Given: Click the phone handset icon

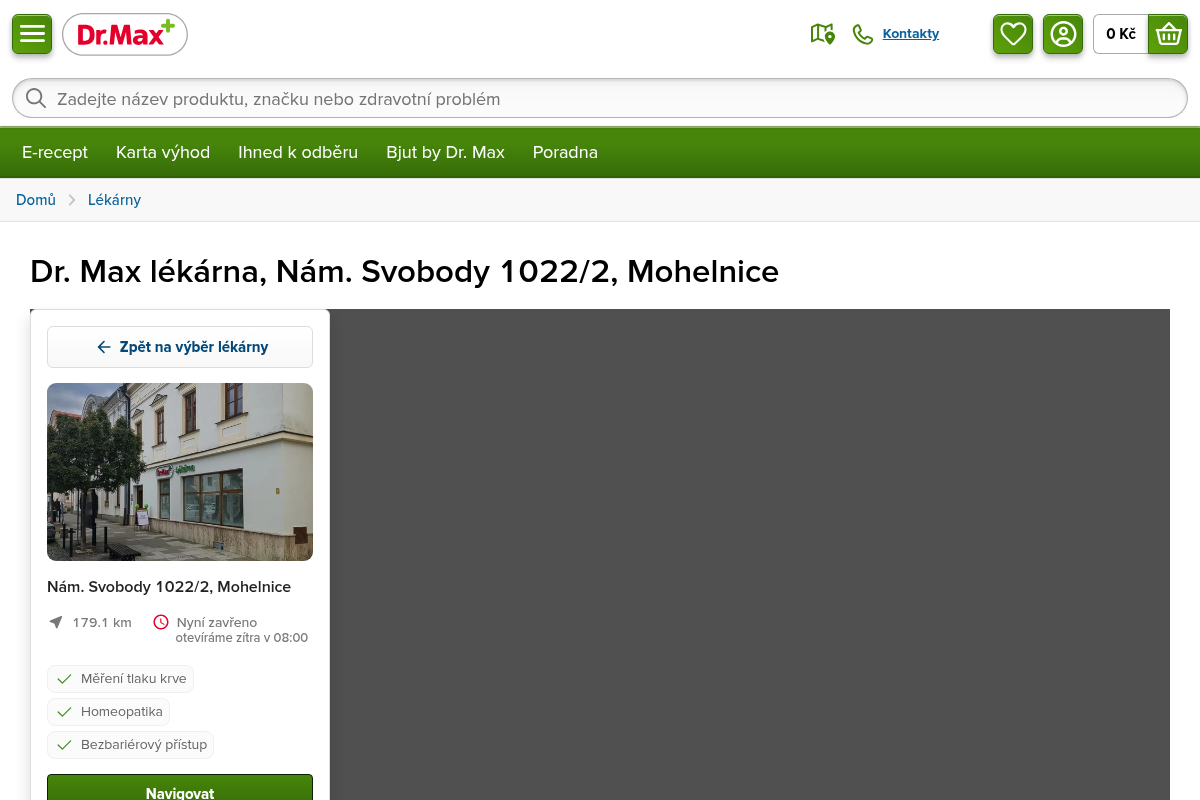Looking at the screenshot, I should [862, 34].
